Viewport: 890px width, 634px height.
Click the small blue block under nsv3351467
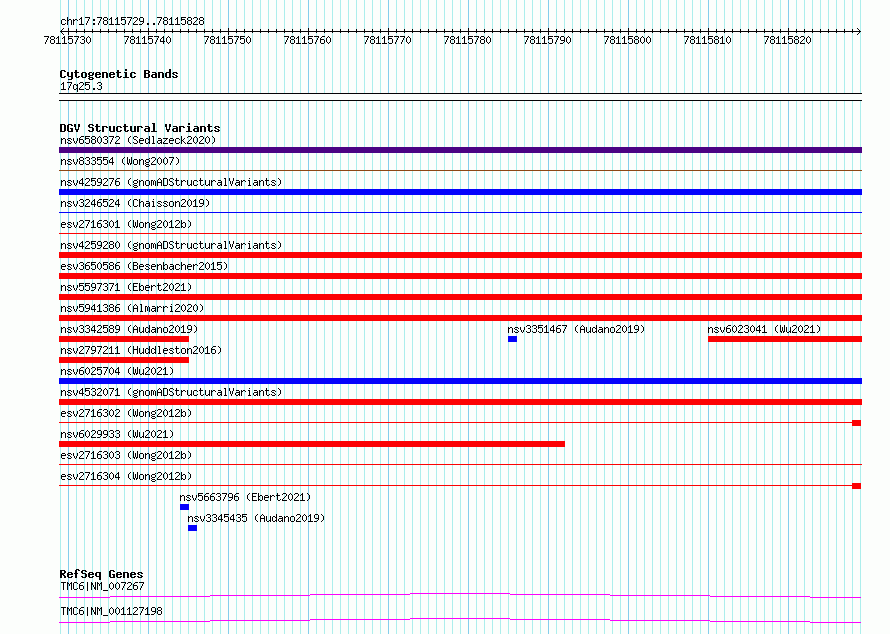click(x=513, y=339)
